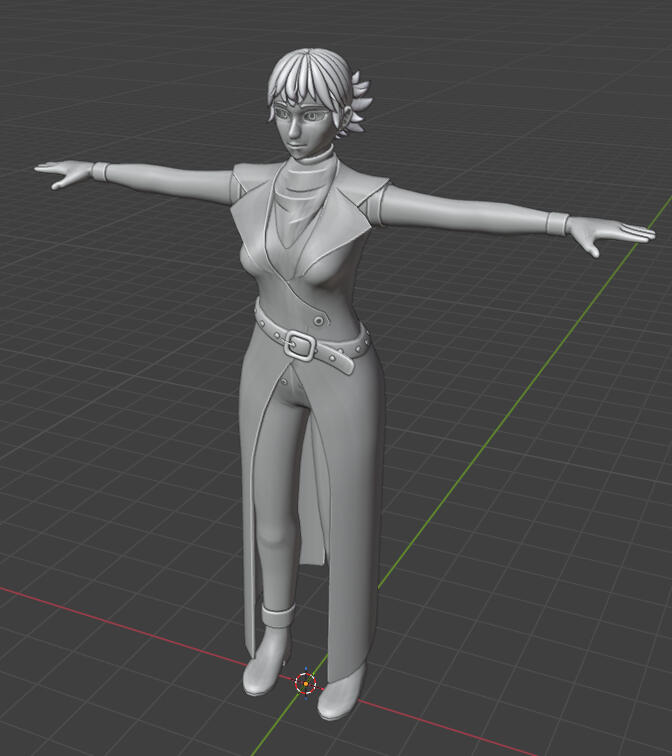This screenshot has height=756, width=672.
Task: Click the boot next to the 3D cursor
Action: pyautogui.click(x=266, y=670)
